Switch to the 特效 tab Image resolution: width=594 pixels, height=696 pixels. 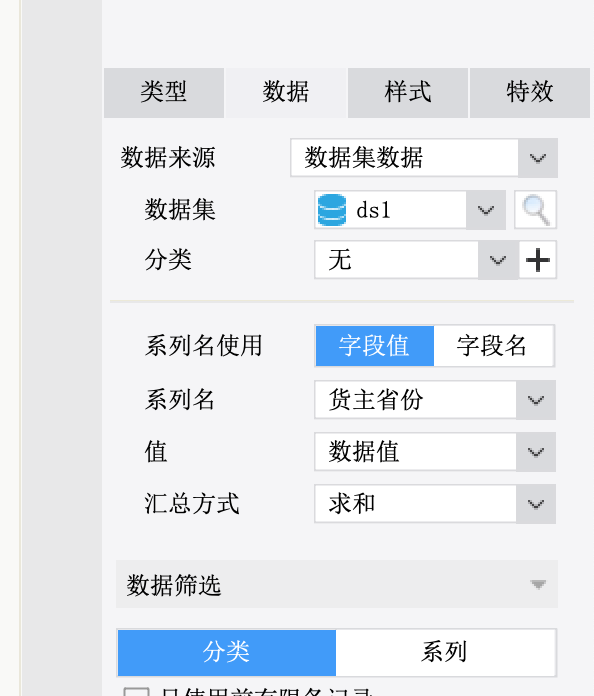point(530,93)
